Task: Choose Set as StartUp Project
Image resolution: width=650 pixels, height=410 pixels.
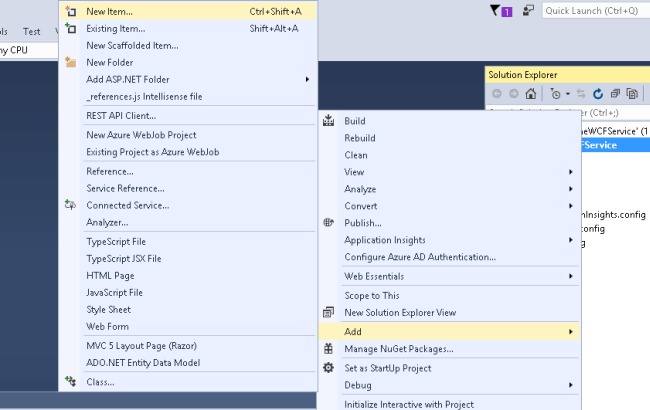Action: pyautogui.click(x=449, y=368)
